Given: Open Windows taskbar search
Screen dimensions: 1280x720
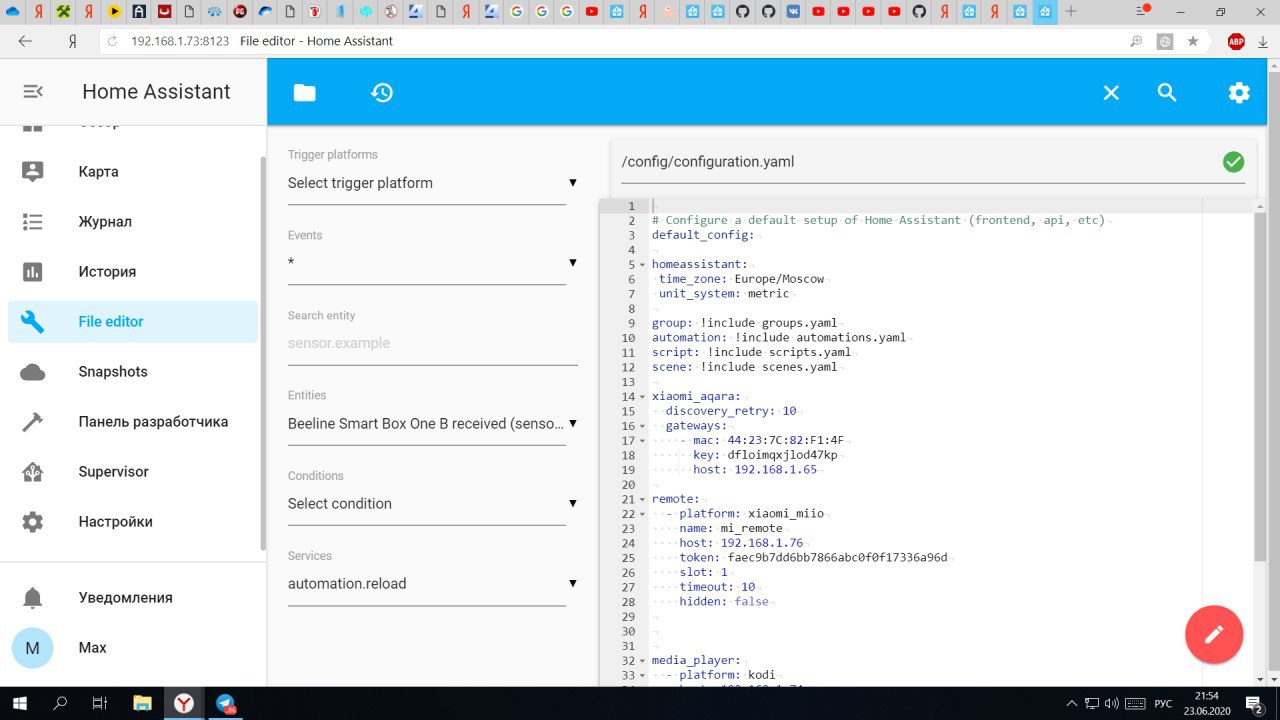Looking at the screenshot, I should coord(60,703).
